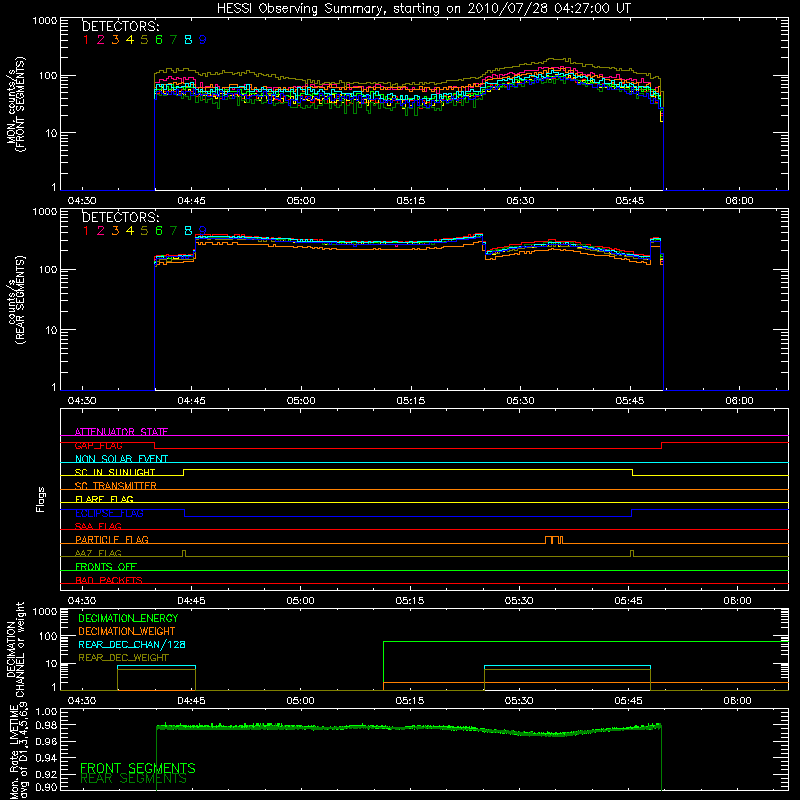
Task: Select the FRONTS_OFF label
Action: point(106,566)
